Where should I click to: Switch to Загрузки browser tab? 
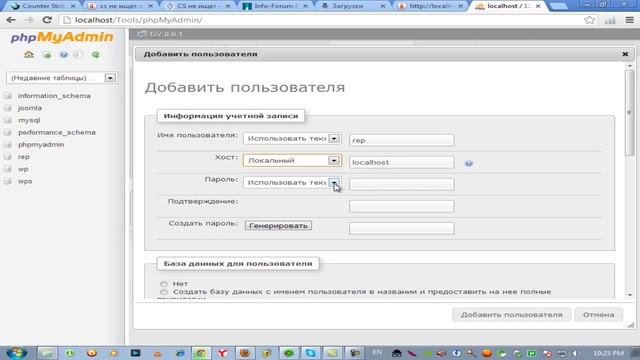(x=353, y=6)
